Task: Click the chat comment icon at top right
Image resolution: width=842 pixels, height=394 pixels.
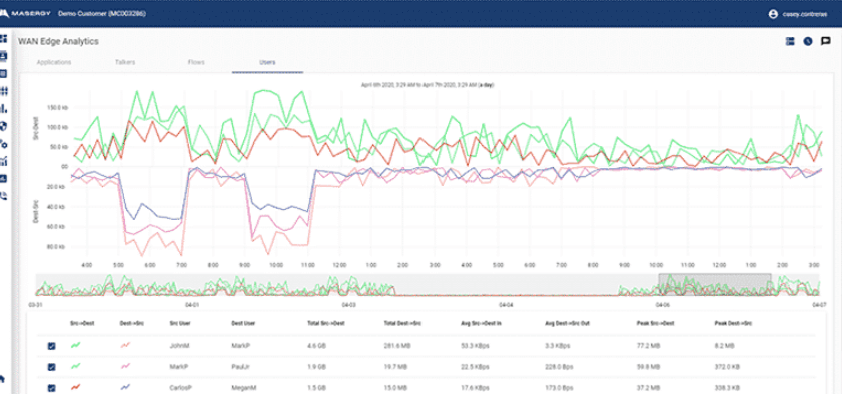Action: point(826,41)
